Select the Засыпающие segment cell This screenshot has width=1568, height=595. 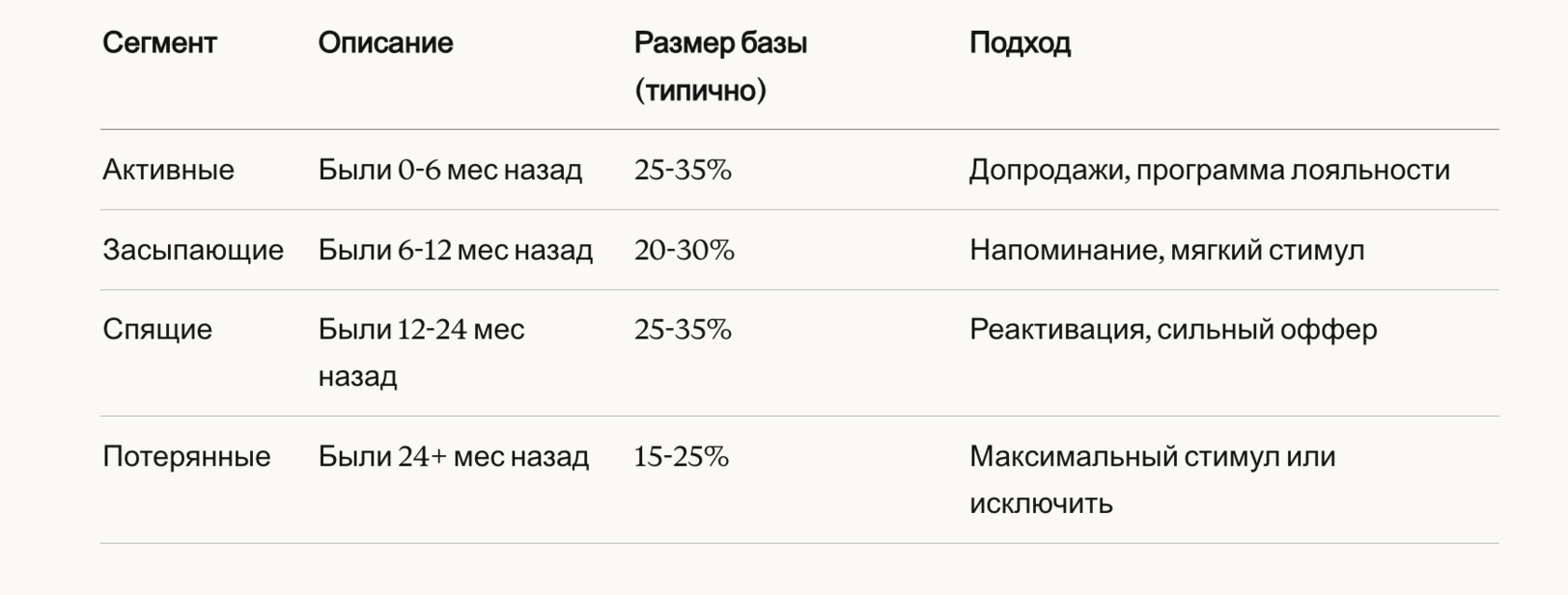click(x=193, y=250)
